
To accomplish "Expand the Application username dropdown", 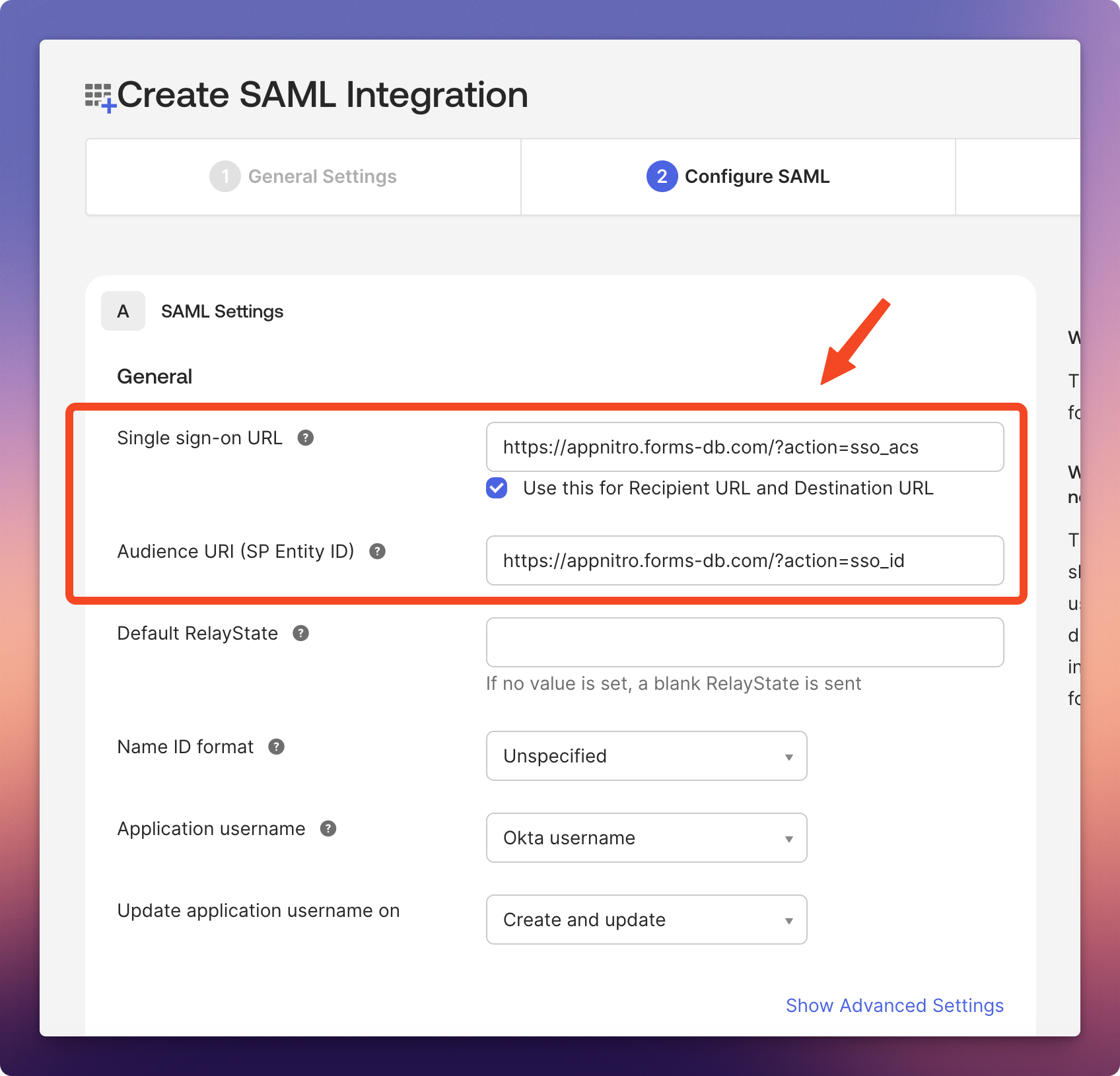I will pyautogui.click(x=646, y=838).
